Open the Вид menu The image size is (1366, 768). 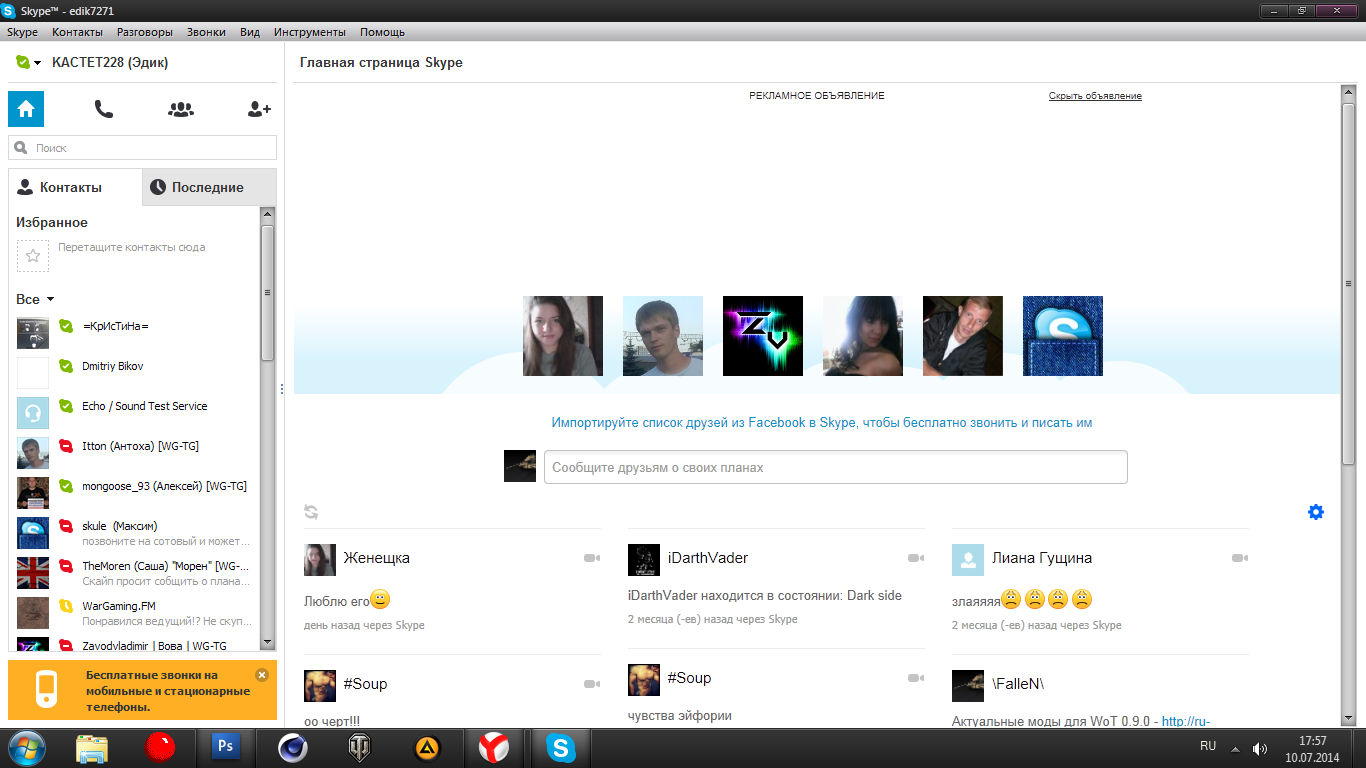point(250,32)
